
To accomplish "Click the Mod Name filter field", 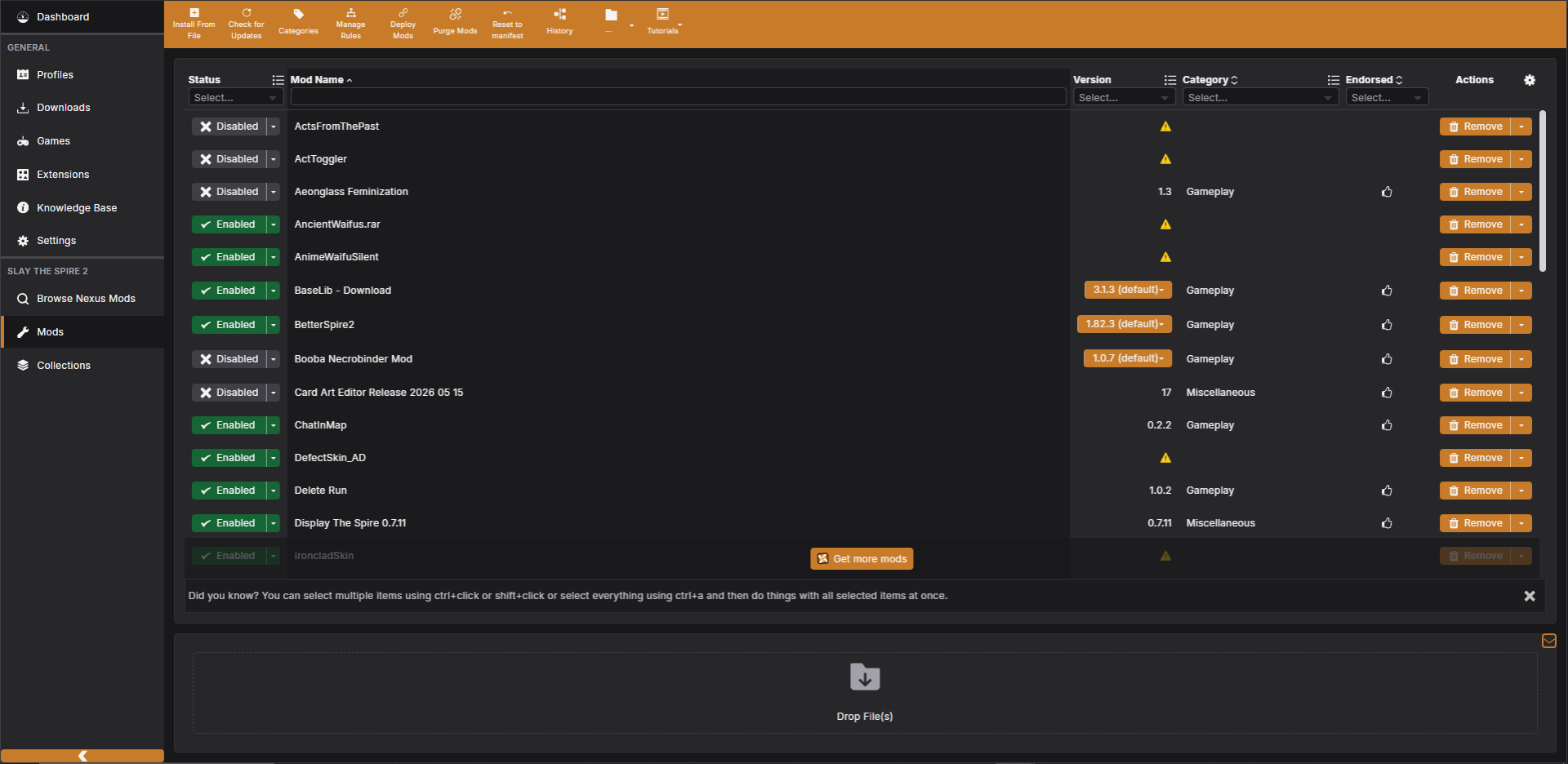I will (x=679, y=97).
